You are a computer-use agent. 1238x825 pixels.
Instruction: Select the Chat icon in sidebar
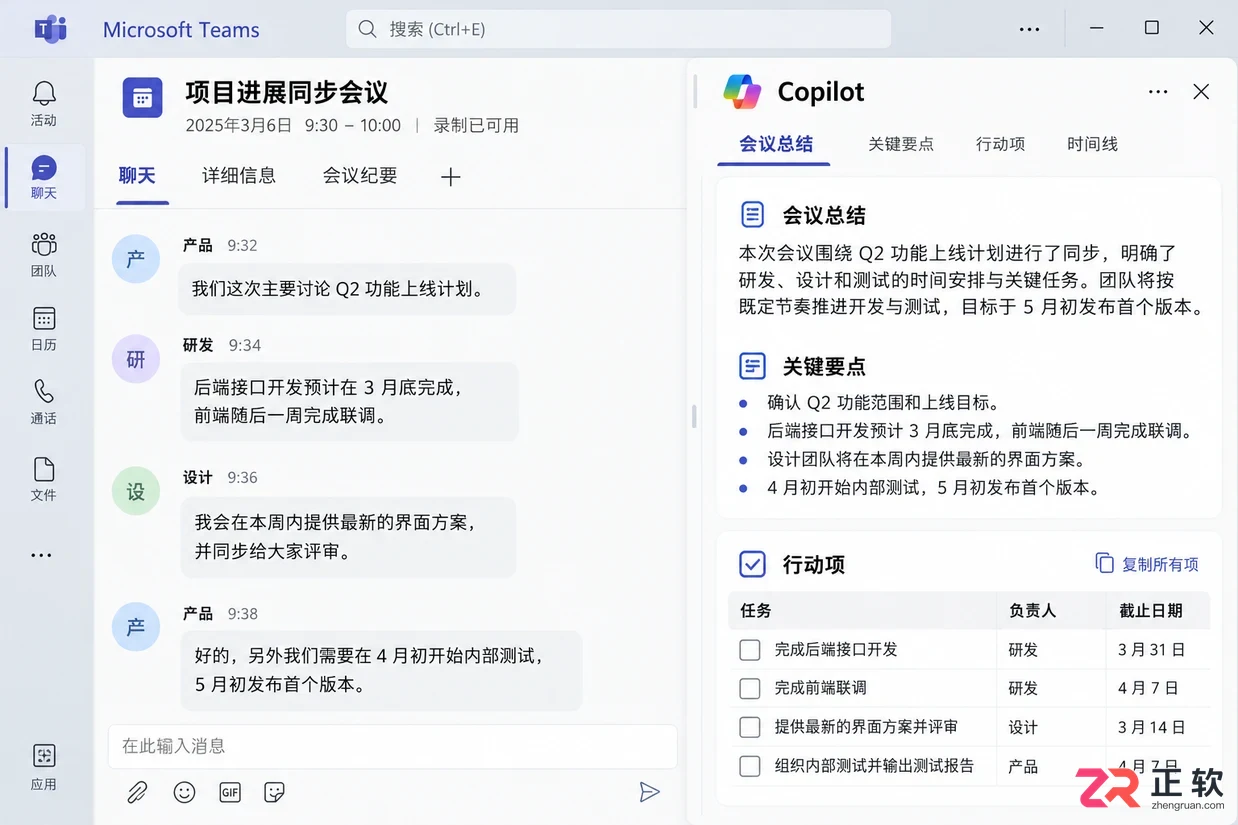tap(44, 168)
